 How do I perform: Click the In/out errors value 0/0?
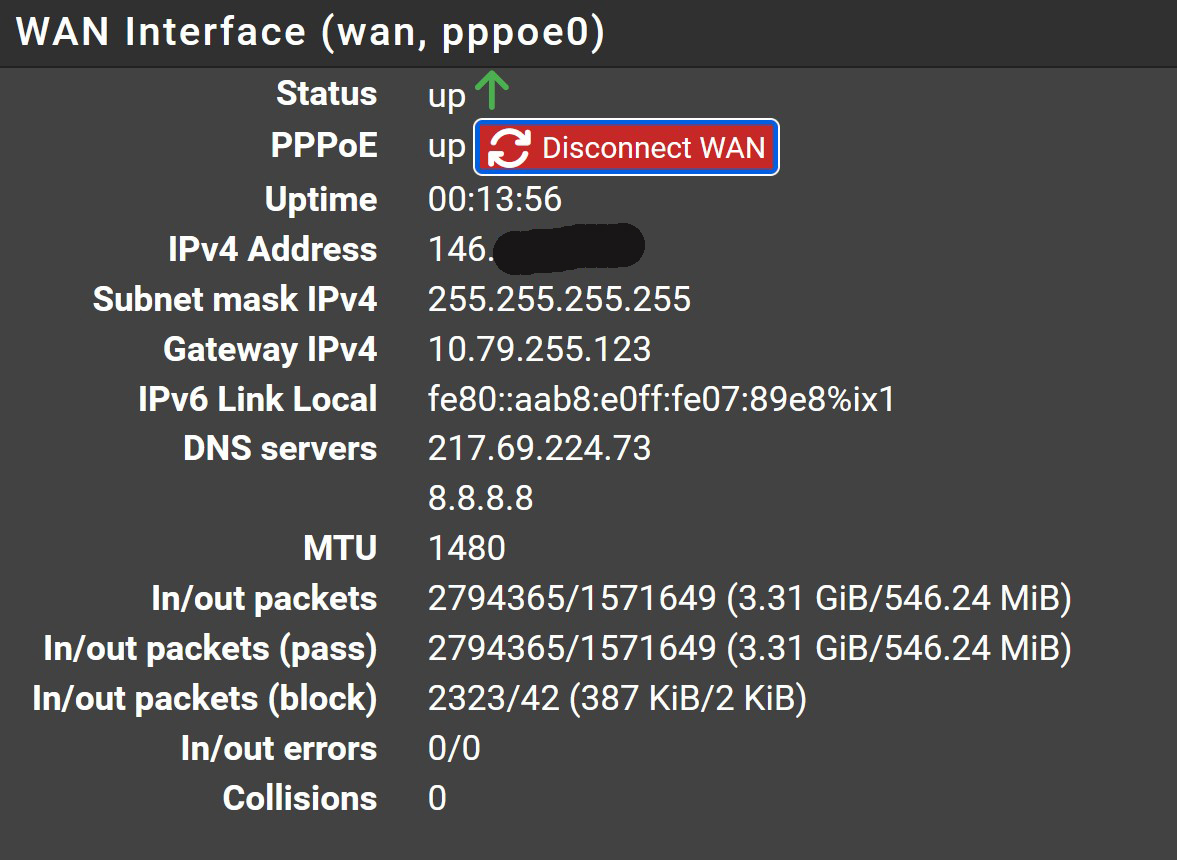pos(453,749)
